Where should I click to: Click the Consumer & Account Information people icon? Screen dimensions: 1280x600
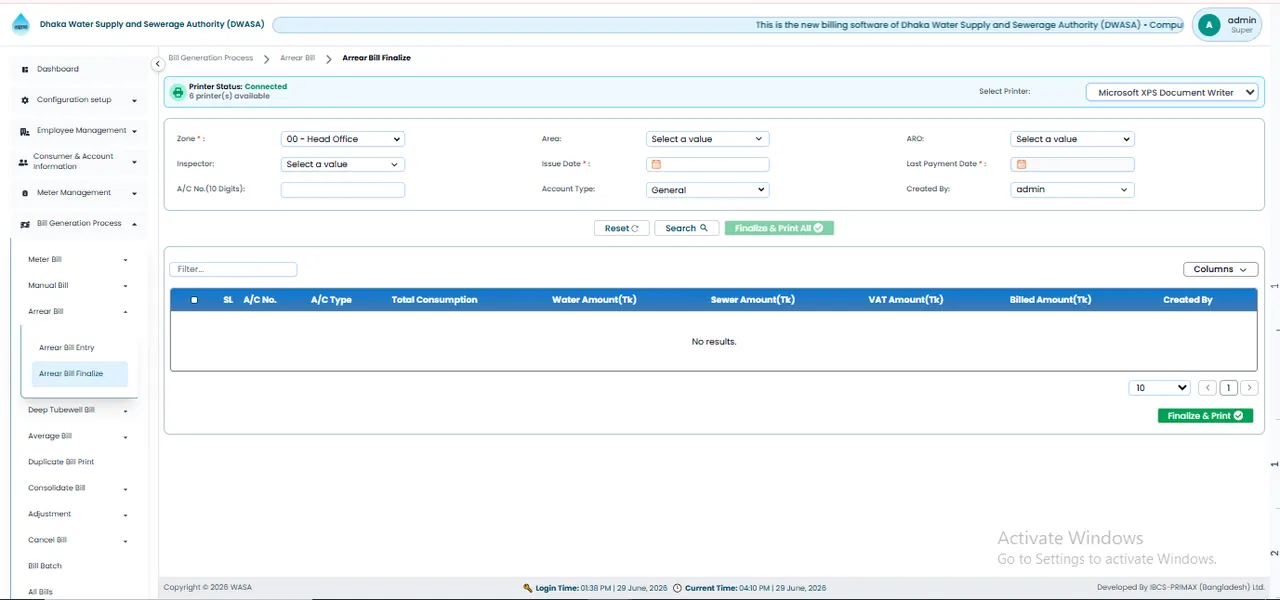[x=23, y=161]
